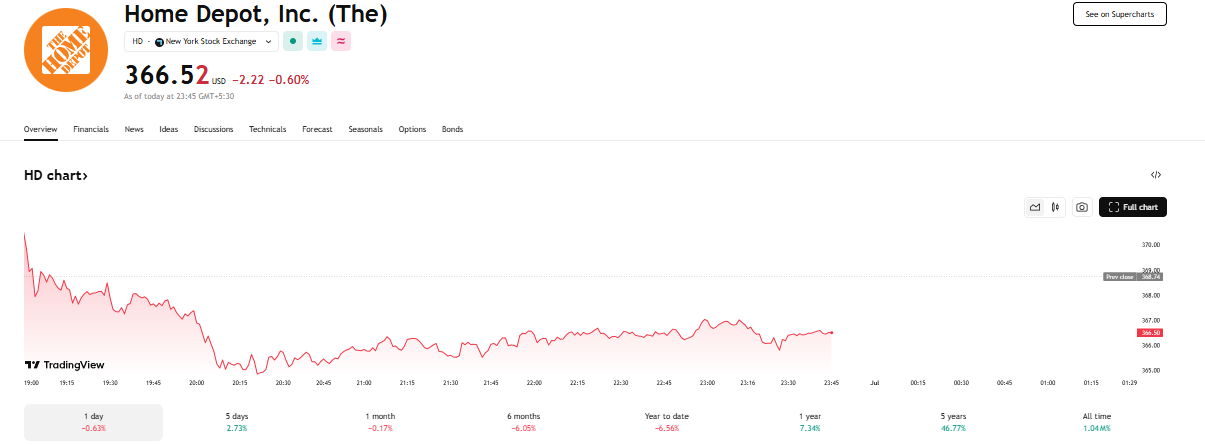Image resolution: width=1205 pixels, height=446 pixels.
Task: Click the end point of the price line
Action: tap(832, 332)
